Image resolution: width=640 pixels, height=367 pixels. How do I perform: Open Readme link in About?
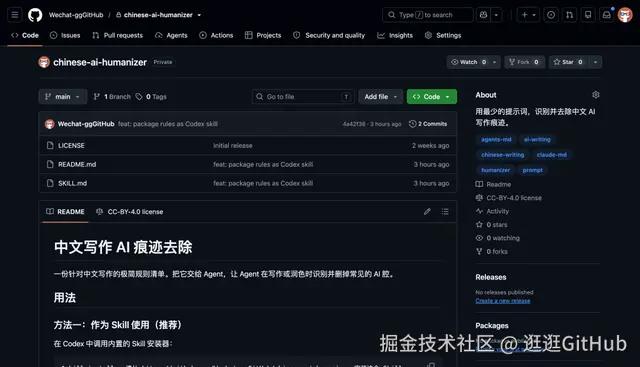click(x=493, y=185)
